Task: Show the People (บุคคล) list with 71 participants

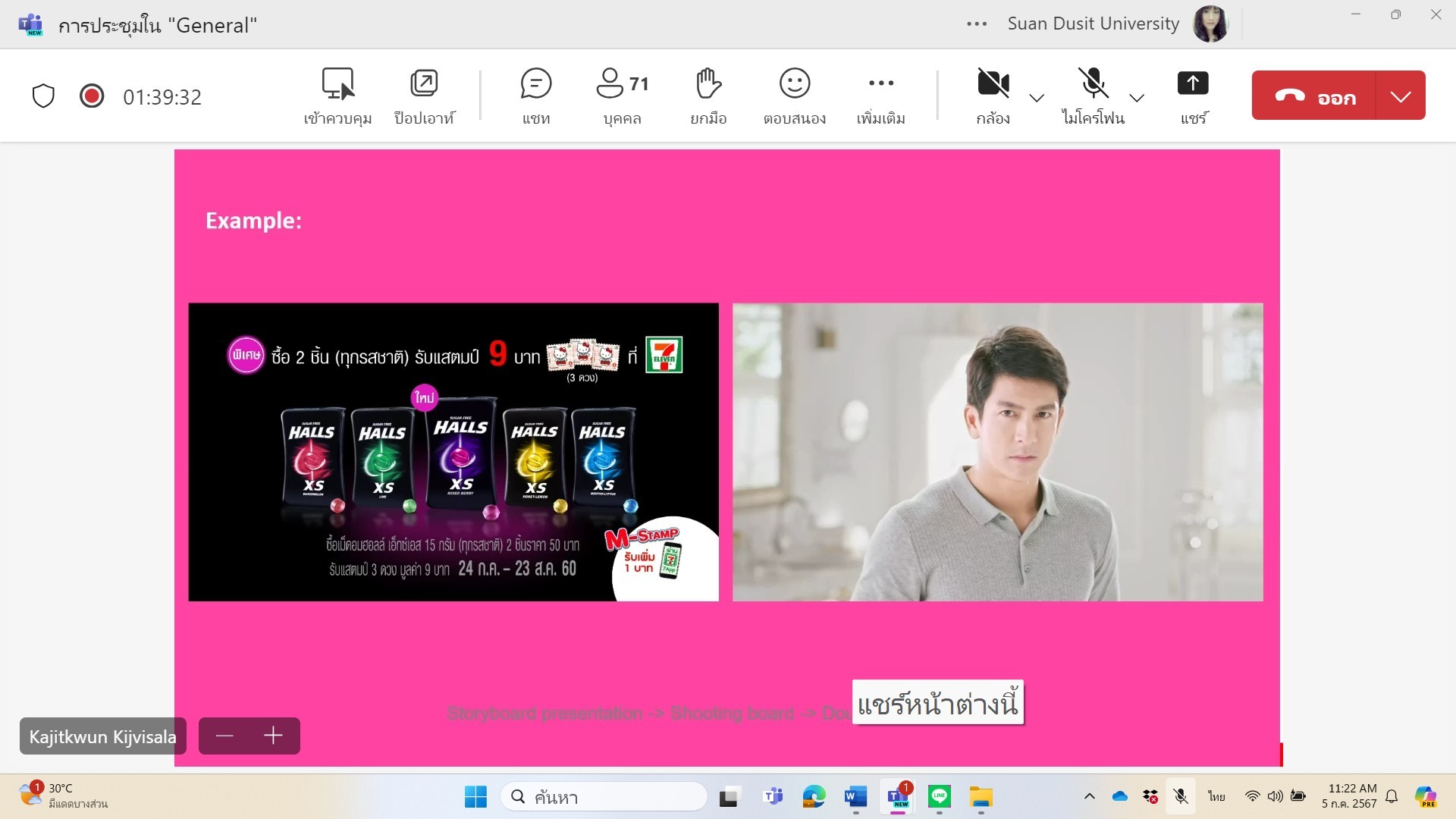Action: [x=623, y=96]
